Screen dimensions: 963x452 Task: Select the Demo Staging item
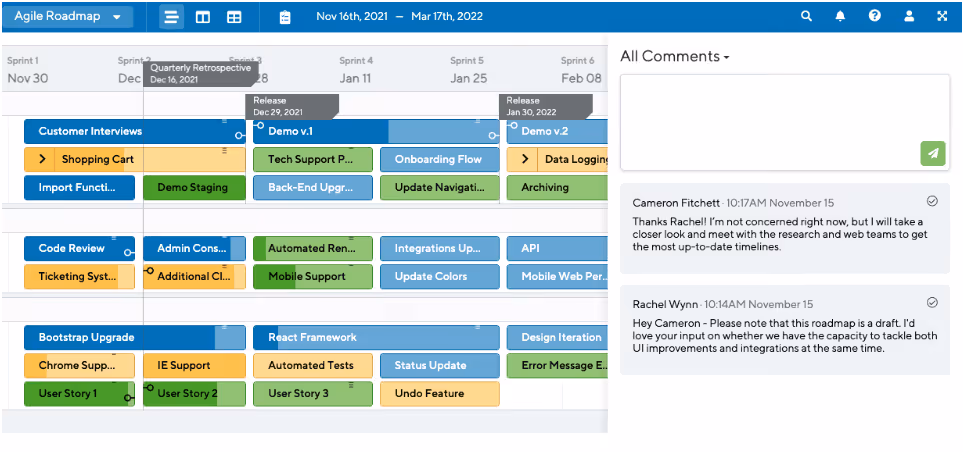[x=194, y=187]
